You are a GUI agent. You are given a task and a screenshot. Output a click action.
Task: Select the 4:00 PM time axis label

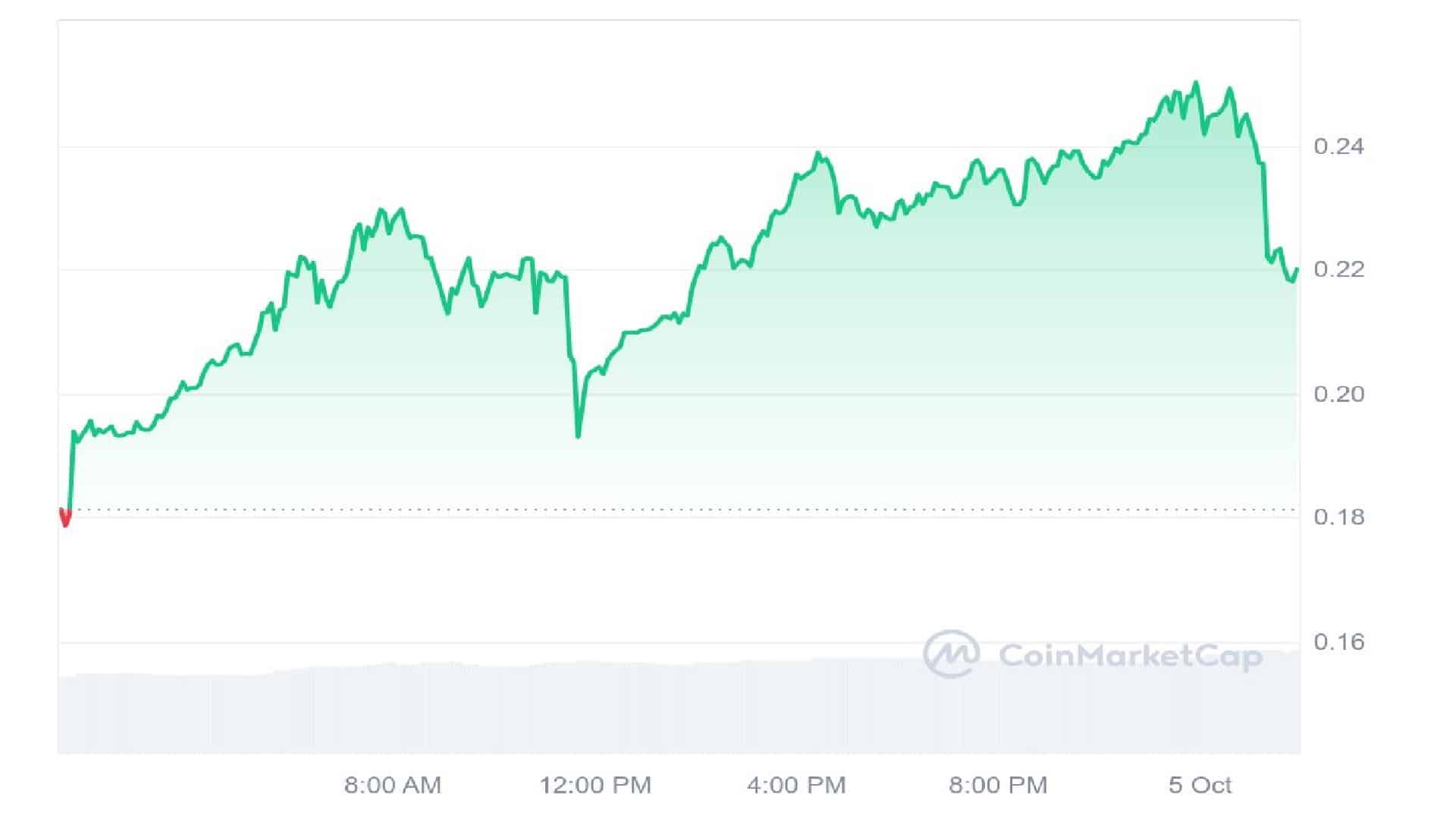[x=796, y=785]
